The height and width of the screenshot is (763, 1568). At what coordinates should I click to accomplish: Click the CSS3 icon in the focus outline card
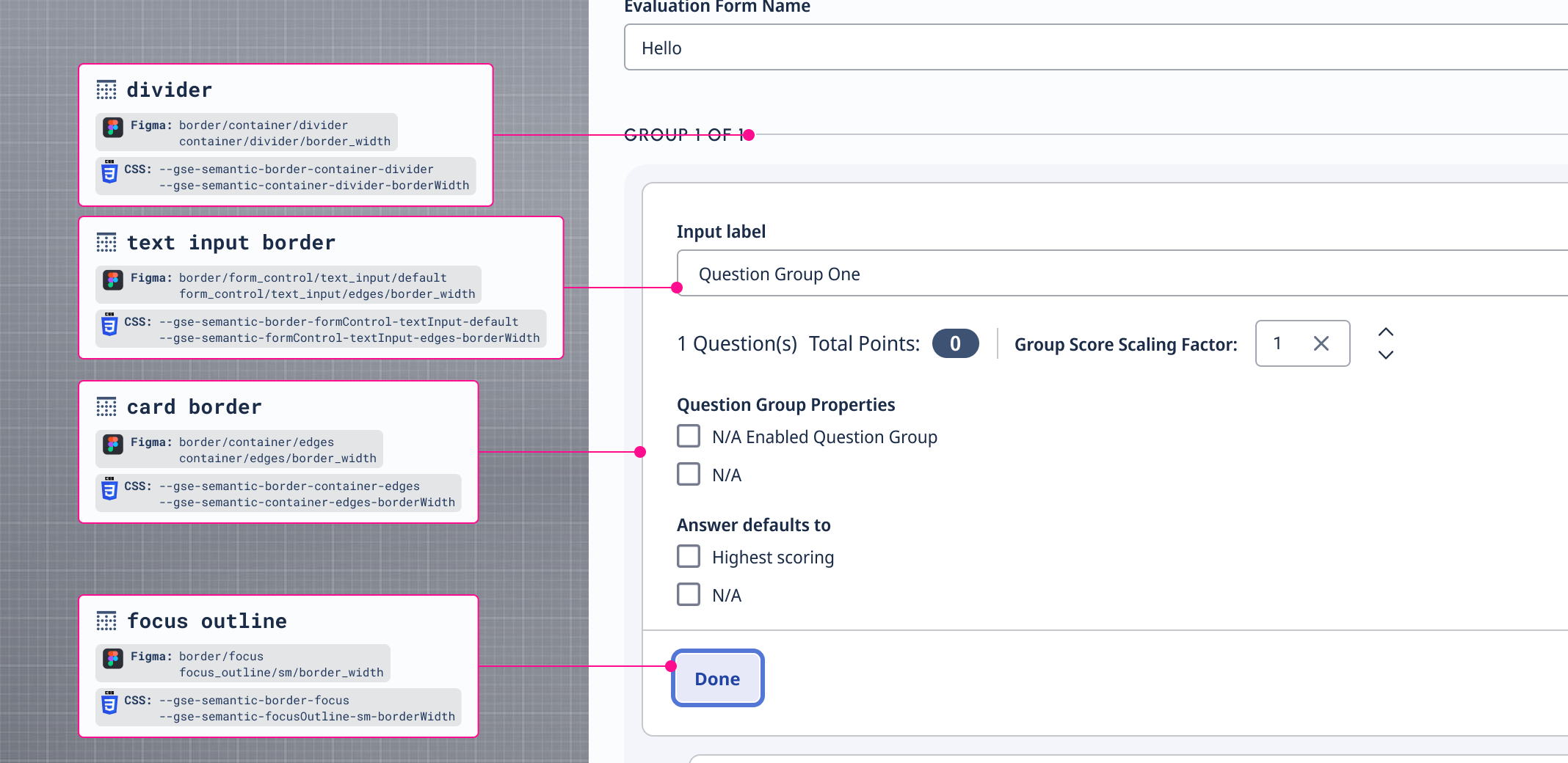click(109, 703)
